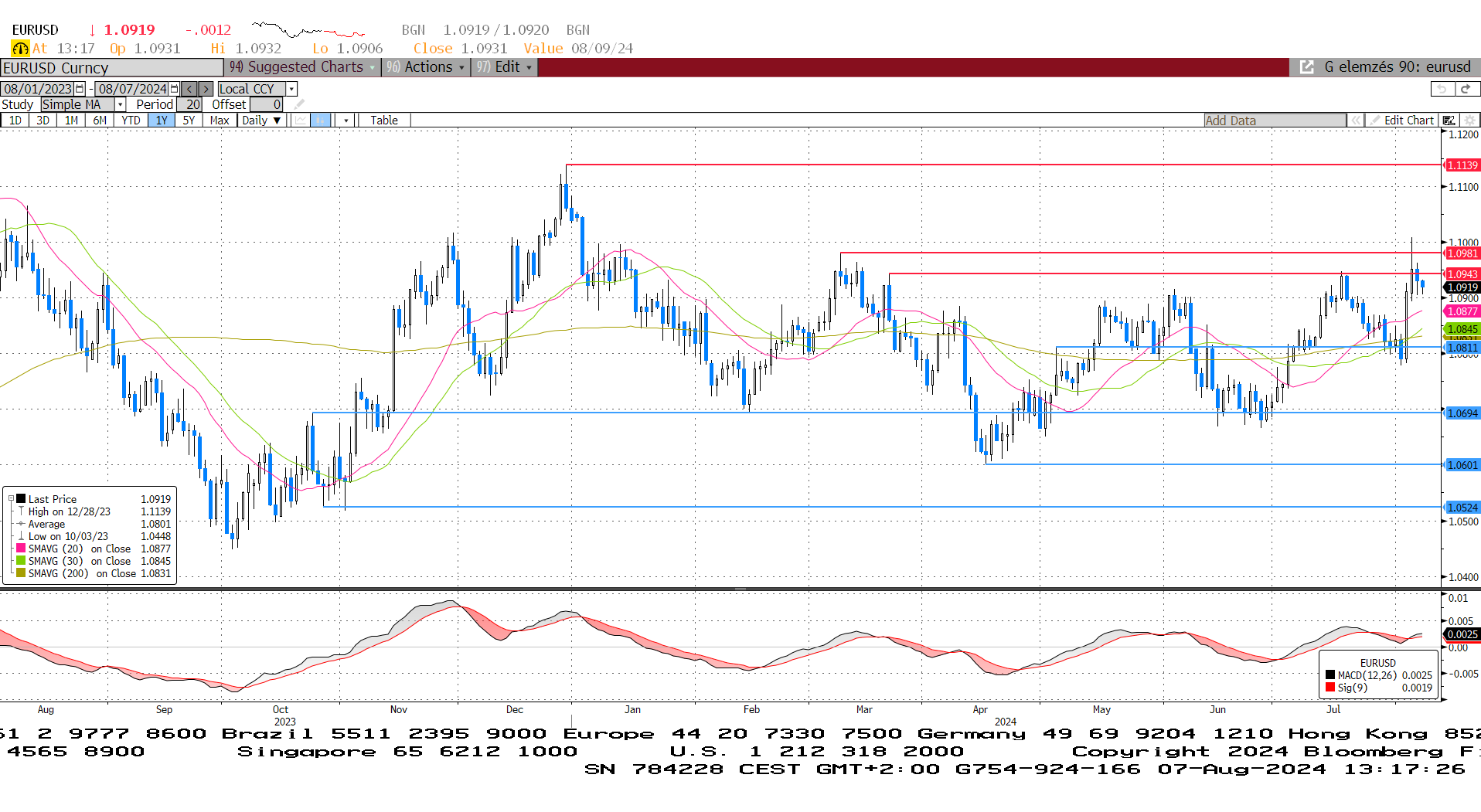This screenshot has width=1481, height=812.
Task: Switch to Table view
Action: (384, 121)
